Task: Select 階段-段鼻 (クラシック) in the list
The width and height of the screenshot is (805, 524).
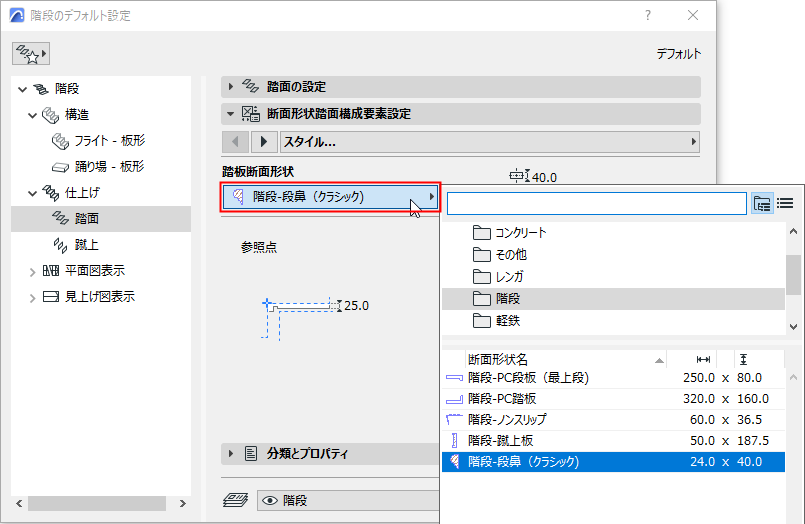Action: tap(614, 462)
